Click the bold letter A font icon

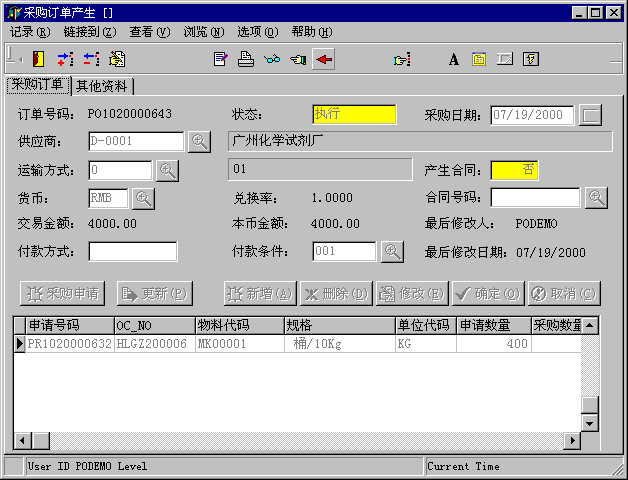pyautogui.click(x=453, y=59)
